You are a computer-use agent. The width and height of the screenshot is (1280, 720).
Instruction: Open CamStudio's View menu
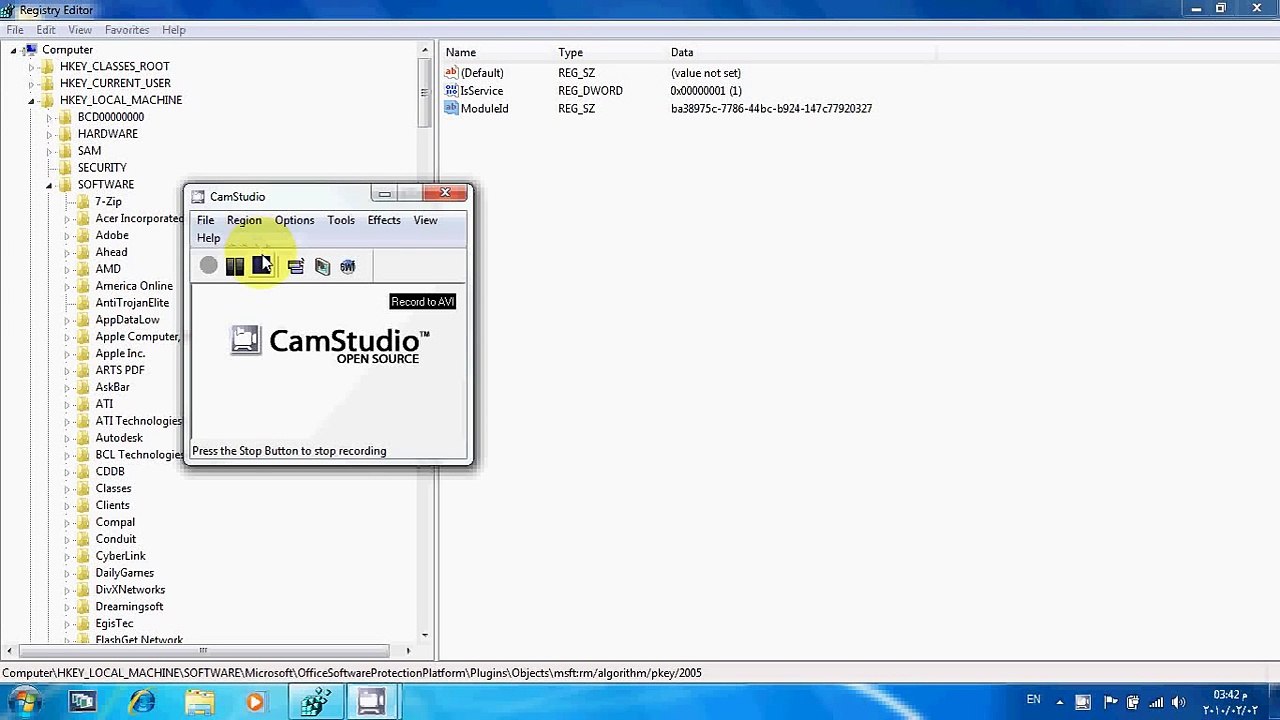(425, 220)
